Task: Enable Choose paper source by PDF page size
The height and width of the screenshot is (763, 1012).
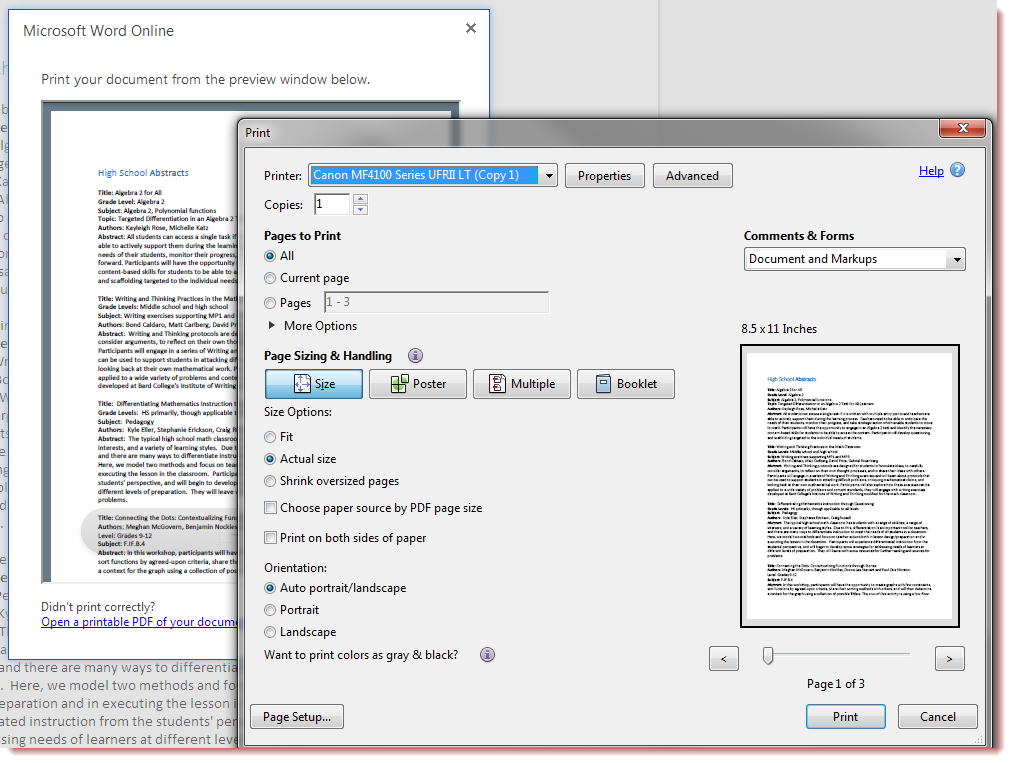Action: point(270,508)
